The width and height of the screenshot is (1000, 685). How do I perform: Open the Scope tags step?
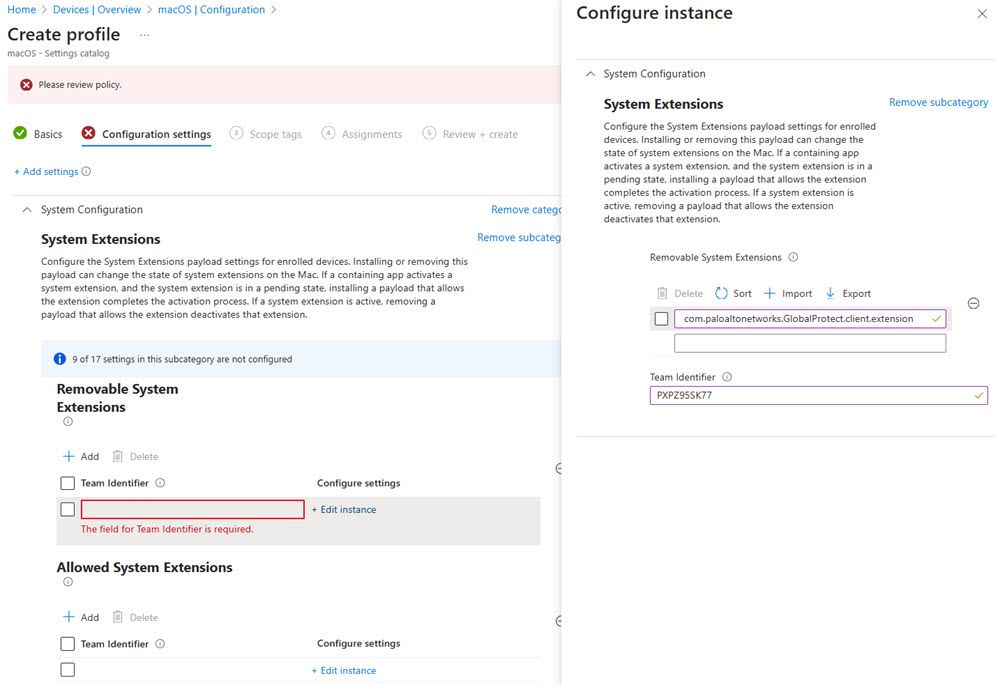click(x=275, y=134)
